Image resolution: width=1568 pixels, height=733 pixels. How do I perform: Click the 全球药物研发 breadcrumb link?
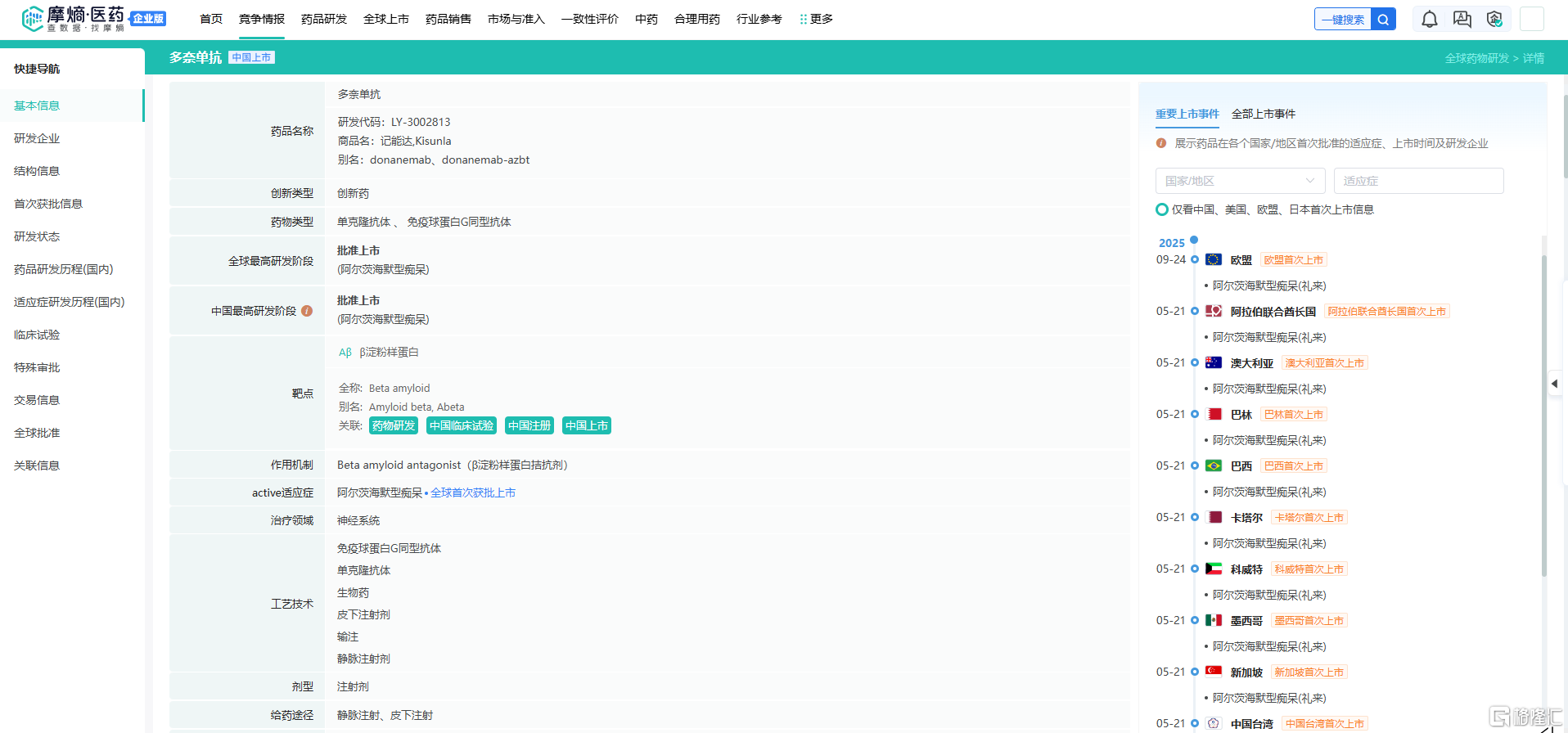click(x=1477, y=58)
